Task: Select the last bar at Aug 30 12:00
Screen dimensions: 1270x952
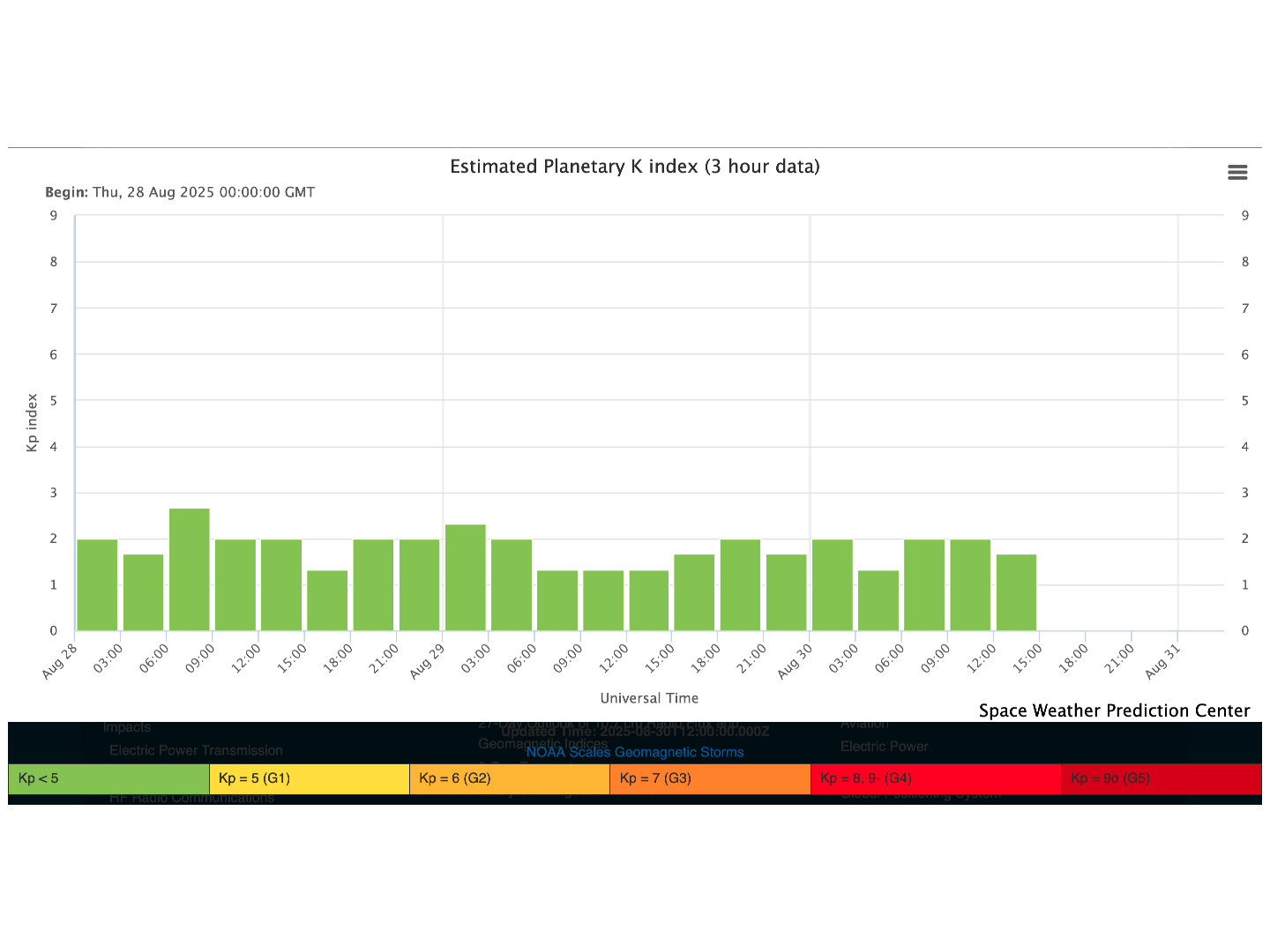Action: click(1016, 592)
